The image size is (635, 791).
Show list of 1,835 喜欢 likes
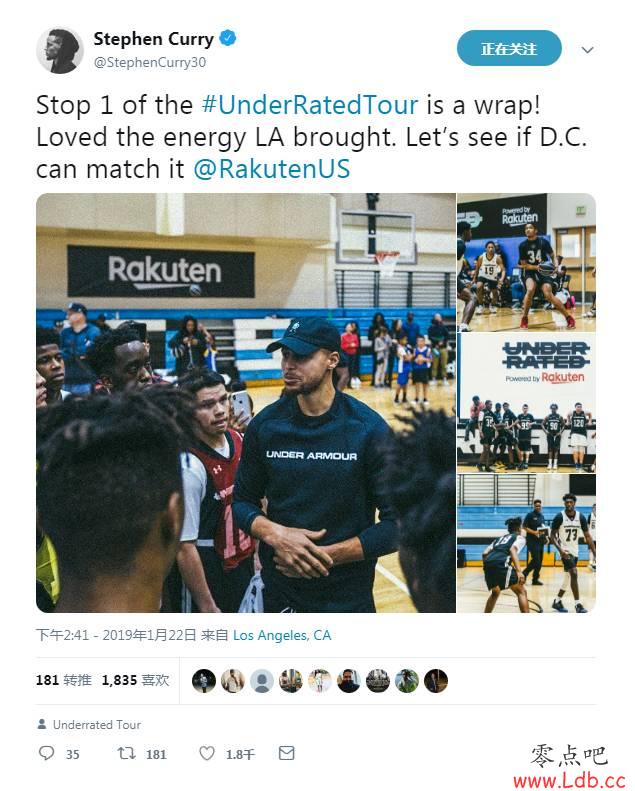point(135,680)
